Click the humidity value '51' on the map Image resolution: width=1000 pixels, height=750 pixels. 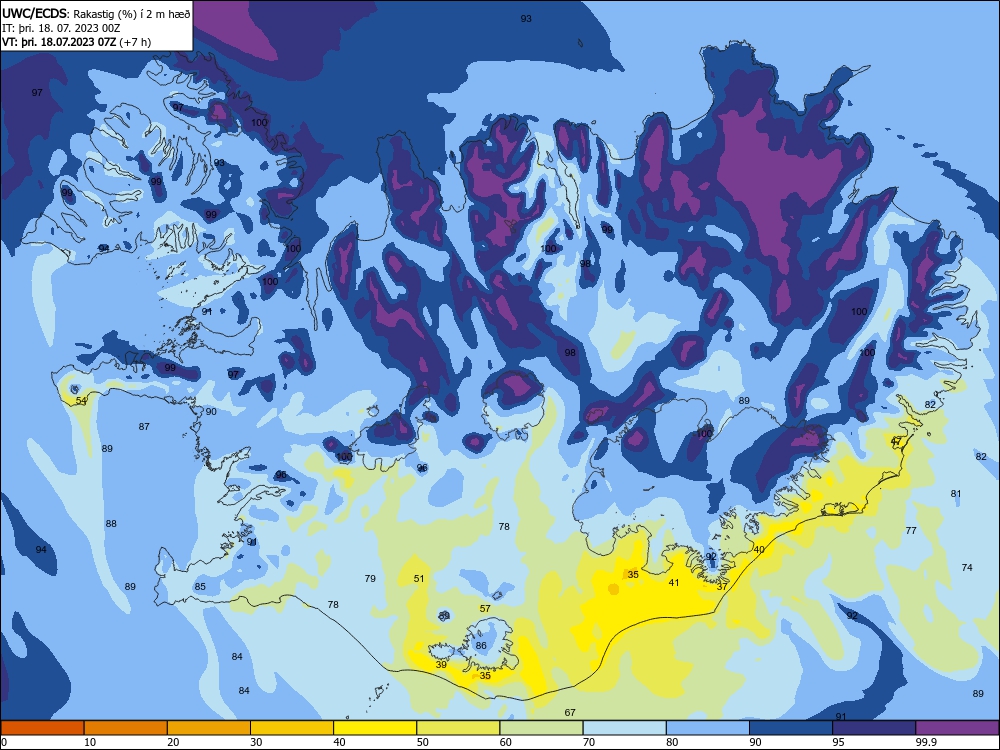click(418, 578)
